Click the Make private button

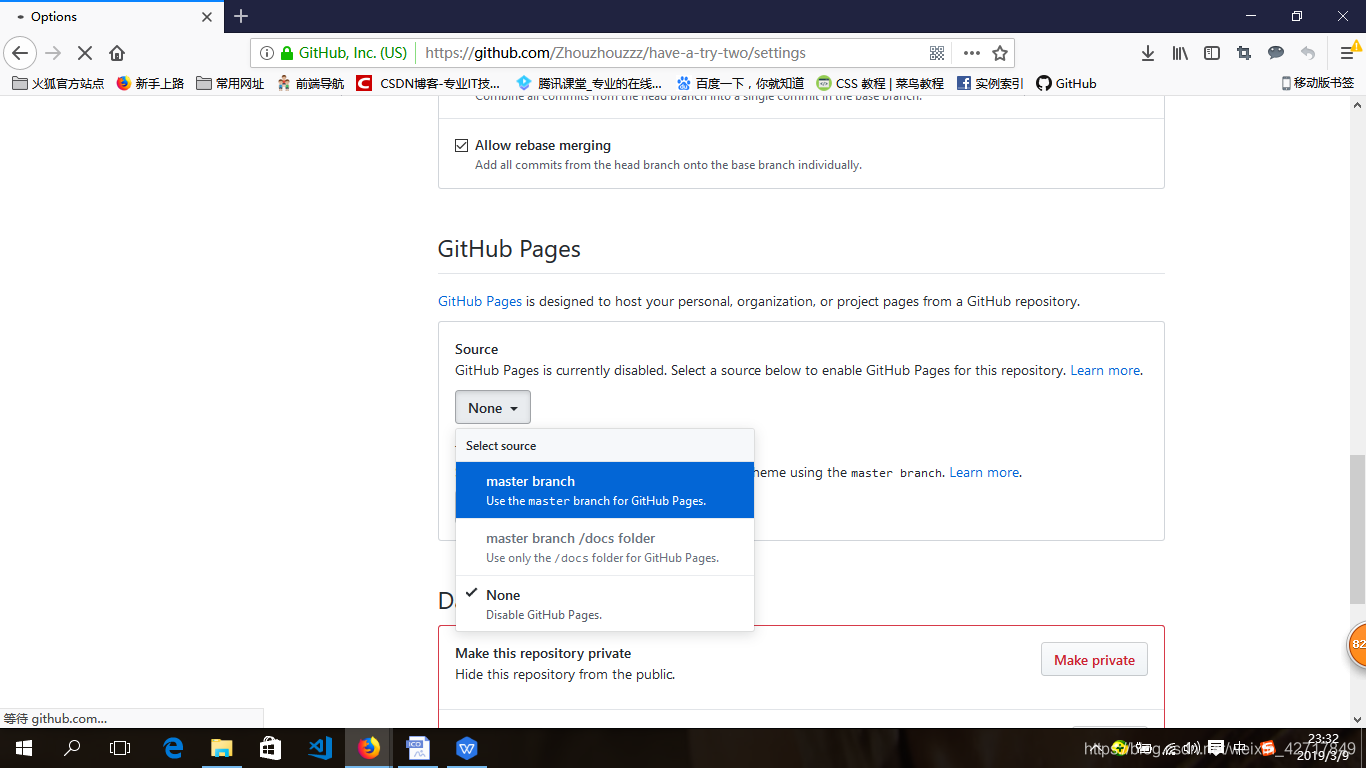pos(1094,660)
